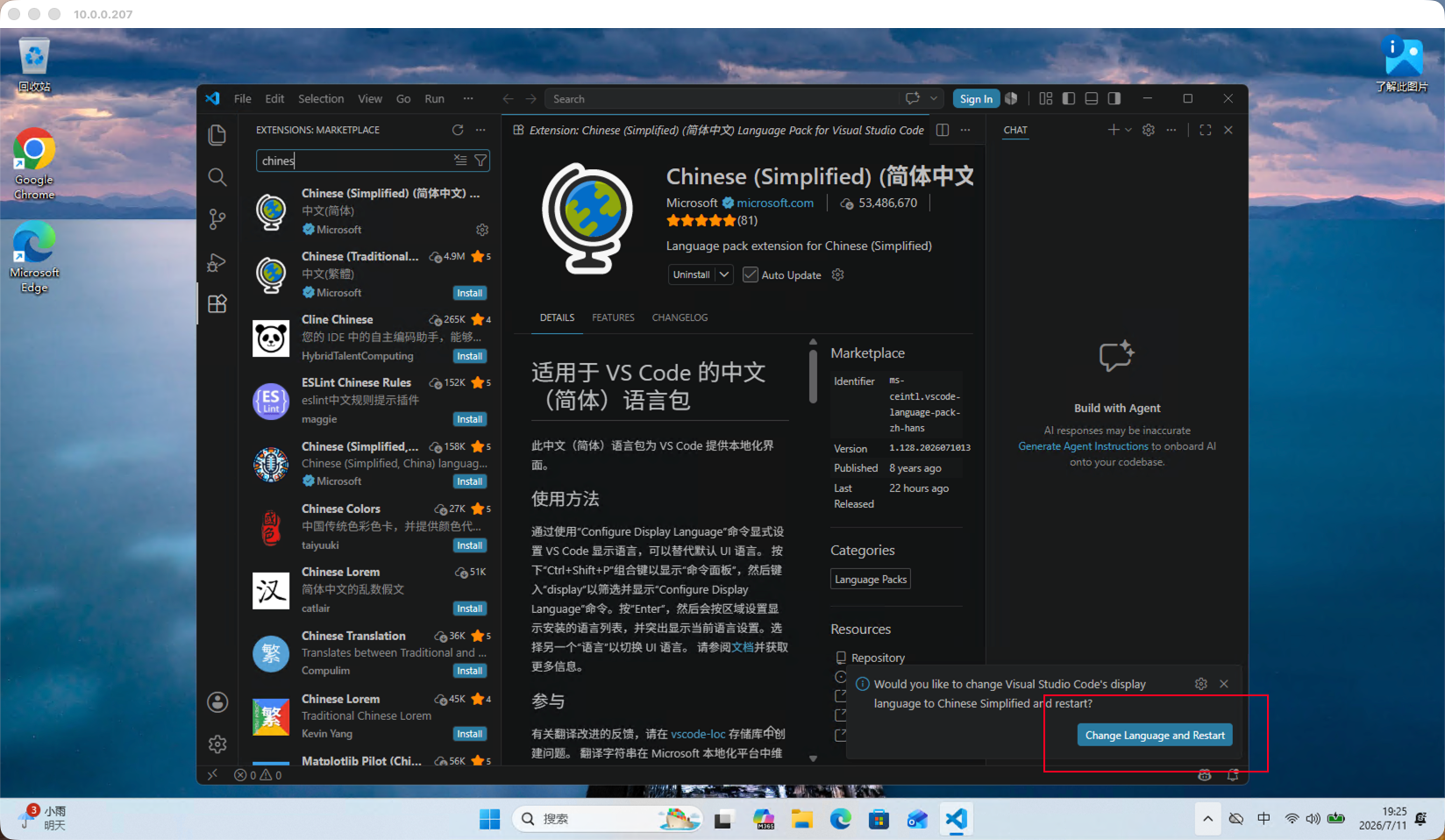Show hidden icons in the taskbar tray

coord(1208,819)
